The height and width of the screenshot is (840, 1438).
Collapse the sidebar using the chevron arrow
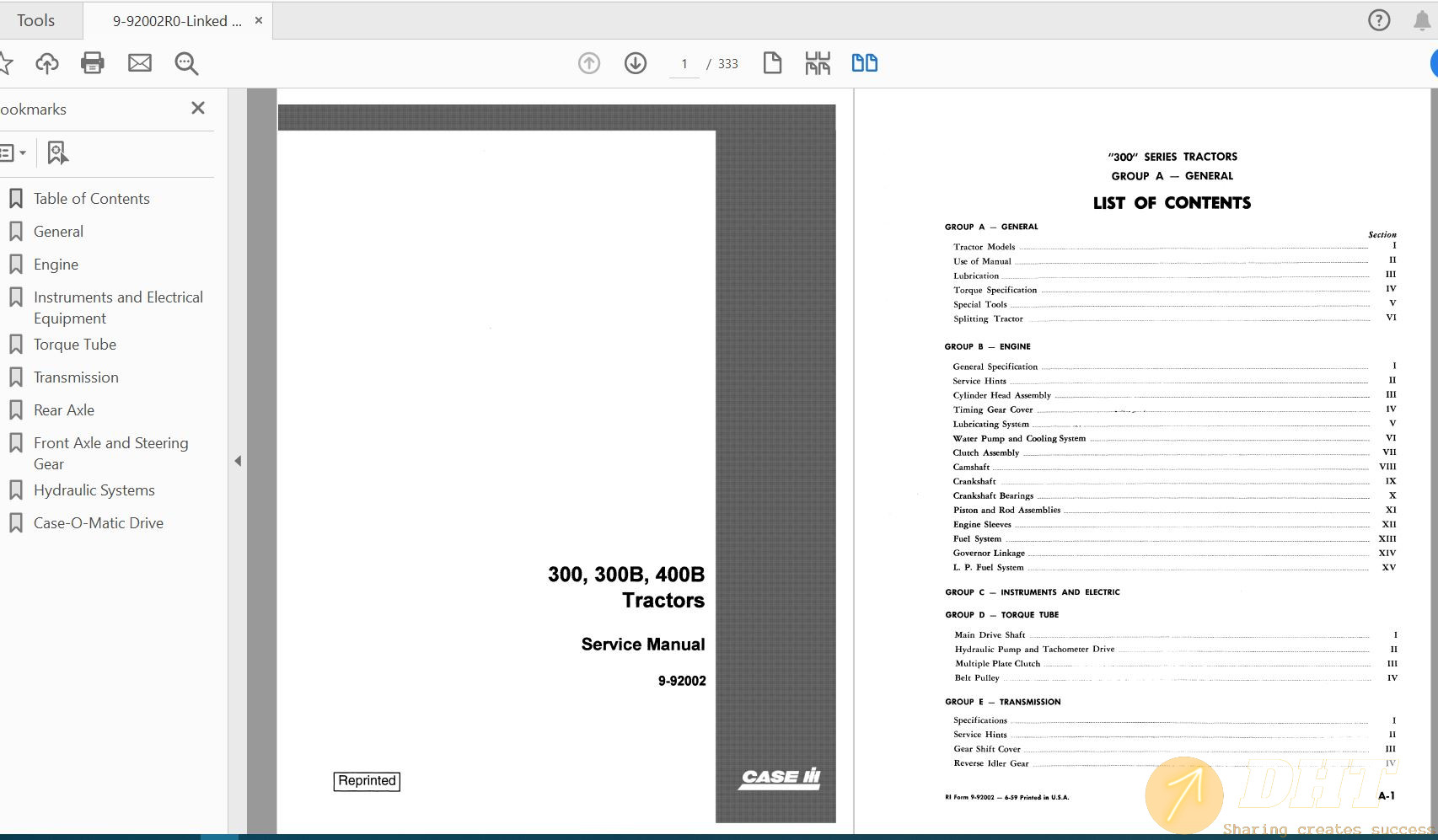tap(239, 462)
